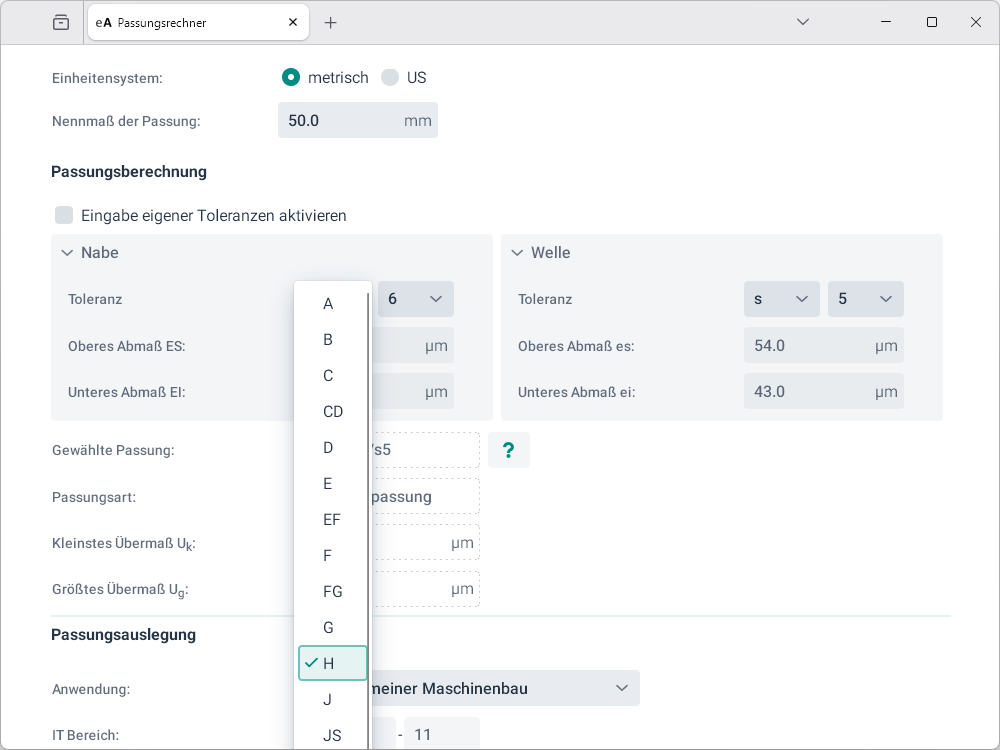
Task: Choose option JS from the tolerance list
Action: (332, 735)
